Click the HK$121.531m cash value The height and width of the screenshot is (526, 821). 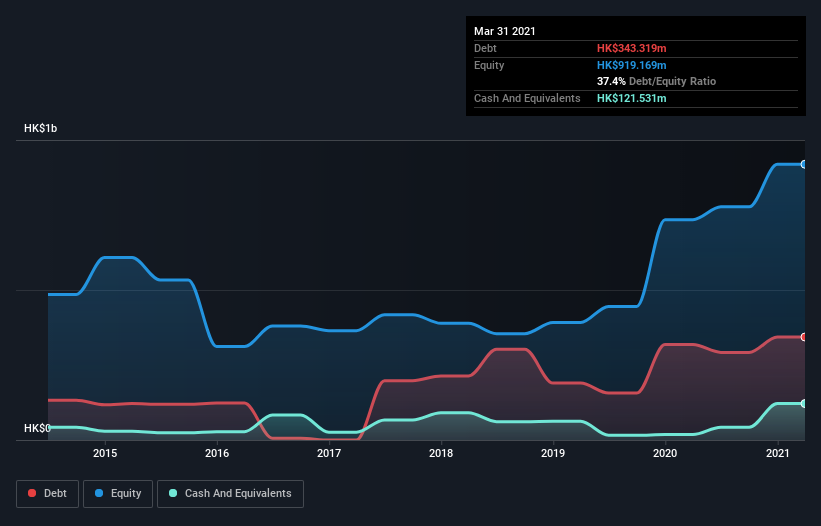(x=631, y=98)
